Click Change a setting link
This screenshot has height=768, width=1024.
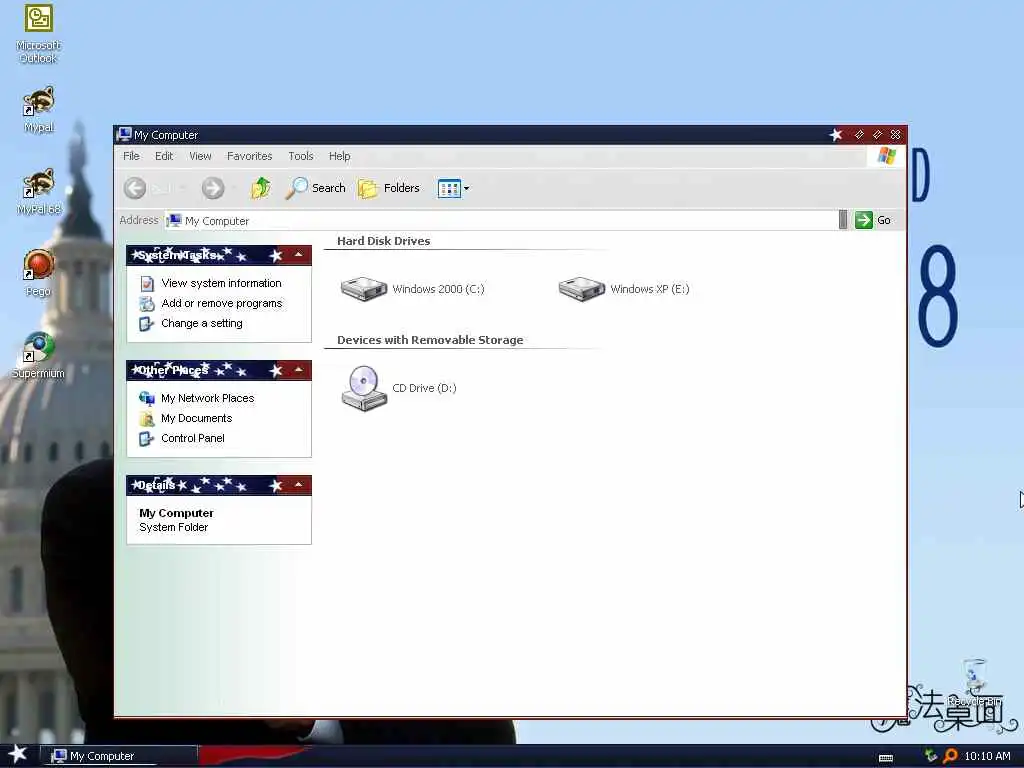click(202, 323)
